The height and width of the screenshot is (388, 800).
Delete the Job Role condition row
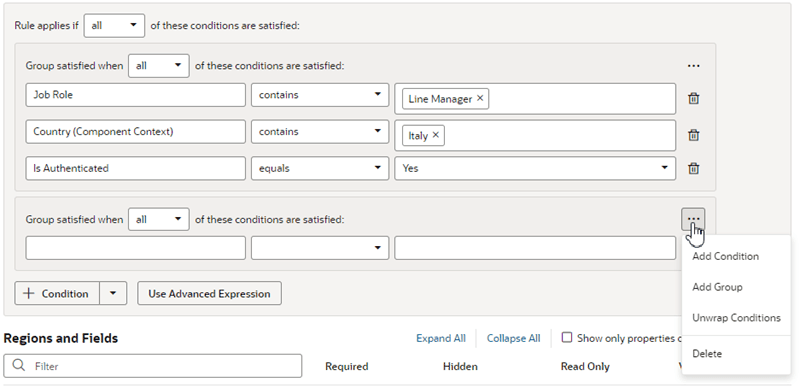click(693, 99)
